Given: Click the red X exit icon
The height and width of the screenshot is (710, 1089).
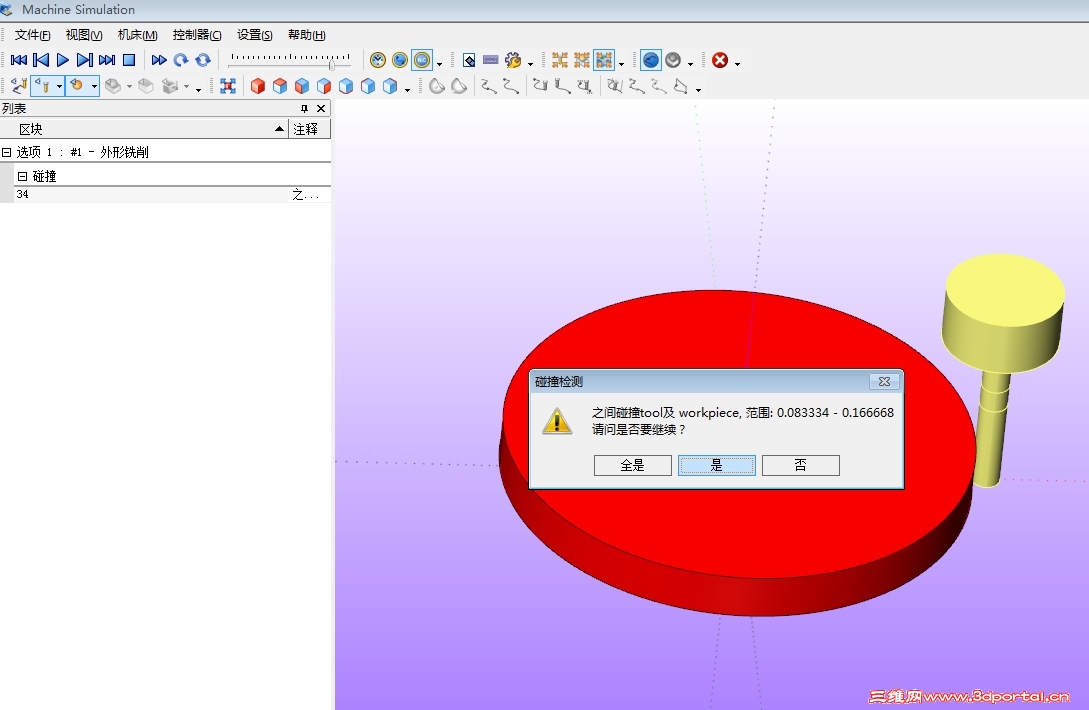Looking at the screenshot, I should tap(720, 60).
